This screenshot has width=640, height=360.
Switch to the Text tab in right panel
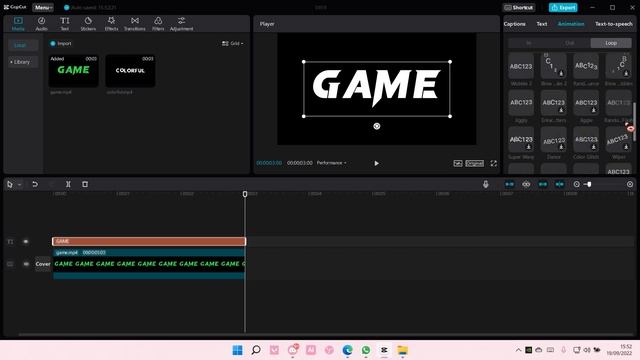click(x=542, y=24)
